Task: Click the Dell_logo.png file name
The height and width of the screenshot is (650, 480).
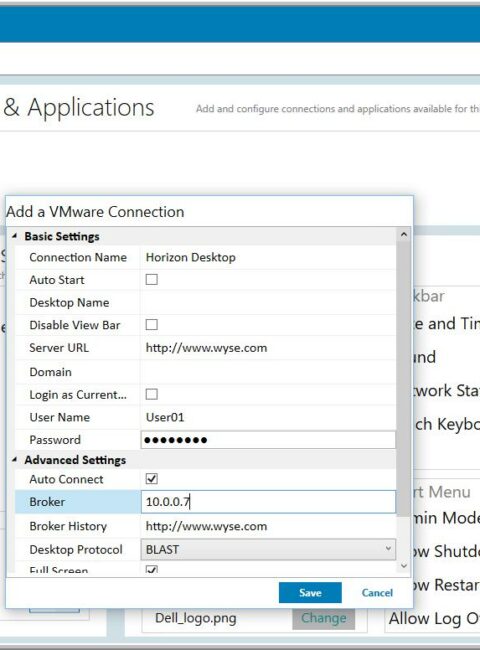Action: 196,618
